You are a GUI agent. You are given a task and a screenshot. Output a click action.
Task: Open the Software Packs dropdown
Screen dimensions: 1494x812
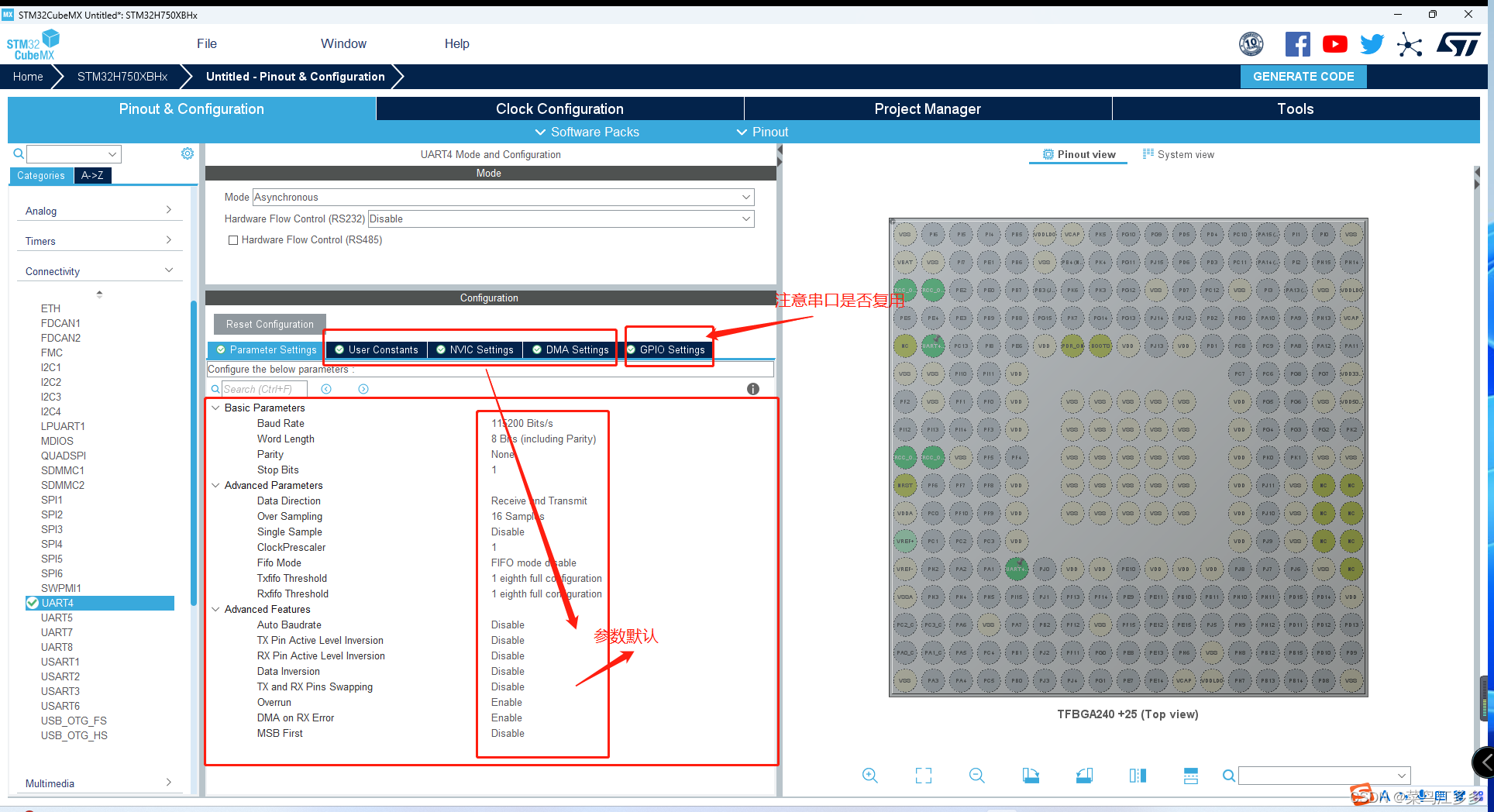click(x=587, y=132)
